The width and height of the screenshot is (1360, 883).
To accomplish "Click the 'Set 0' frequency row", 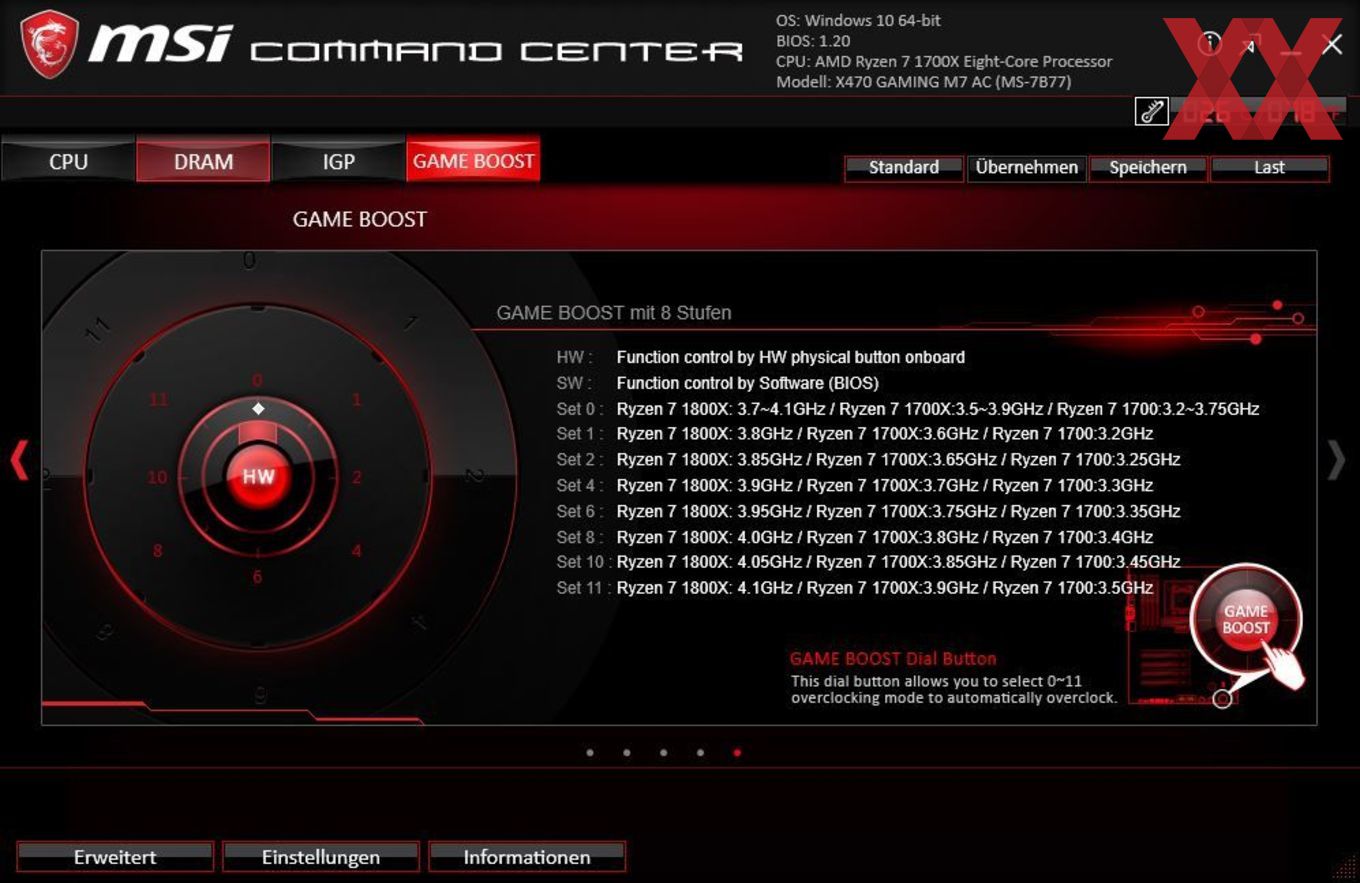I will pyautogui.click(x=908, y=409).
